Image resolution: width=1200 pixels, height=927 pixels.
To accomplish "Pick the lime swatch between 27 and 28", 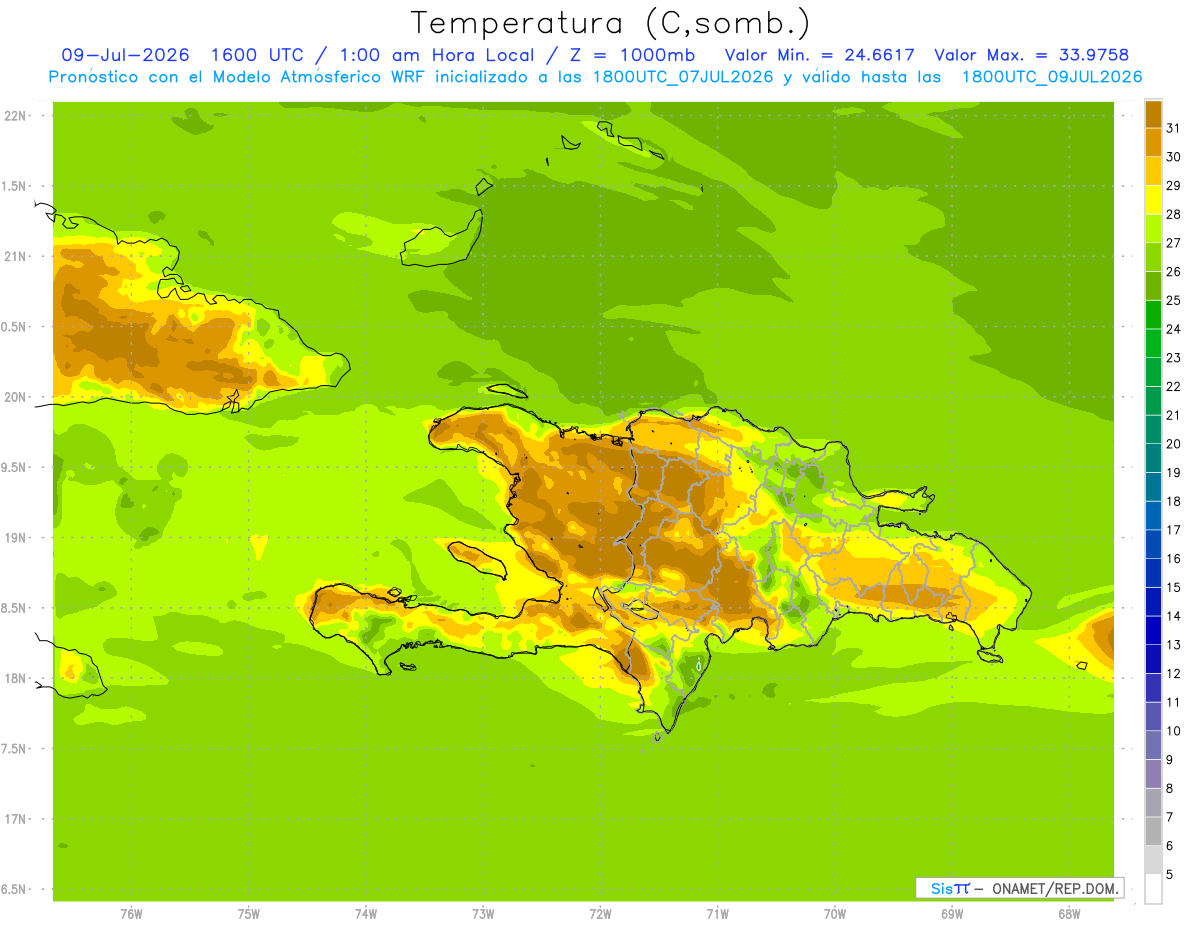I will point(1153,228).
